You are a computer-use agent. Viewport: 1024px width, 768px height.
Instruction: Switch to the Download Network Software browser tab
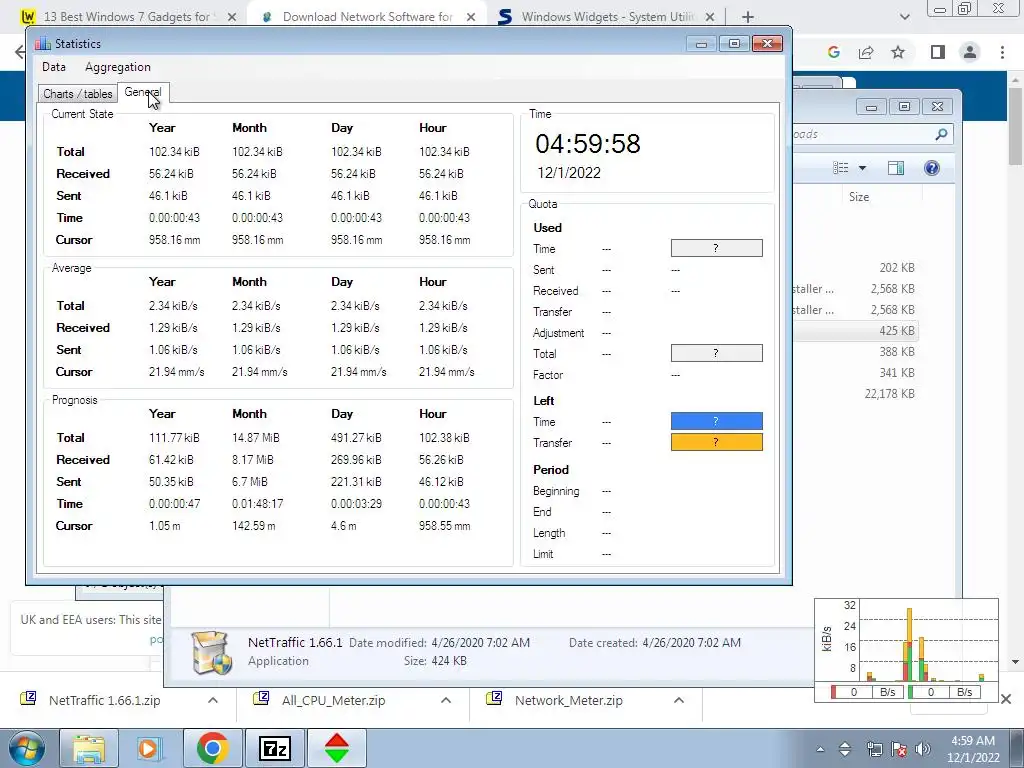[368, 17]
